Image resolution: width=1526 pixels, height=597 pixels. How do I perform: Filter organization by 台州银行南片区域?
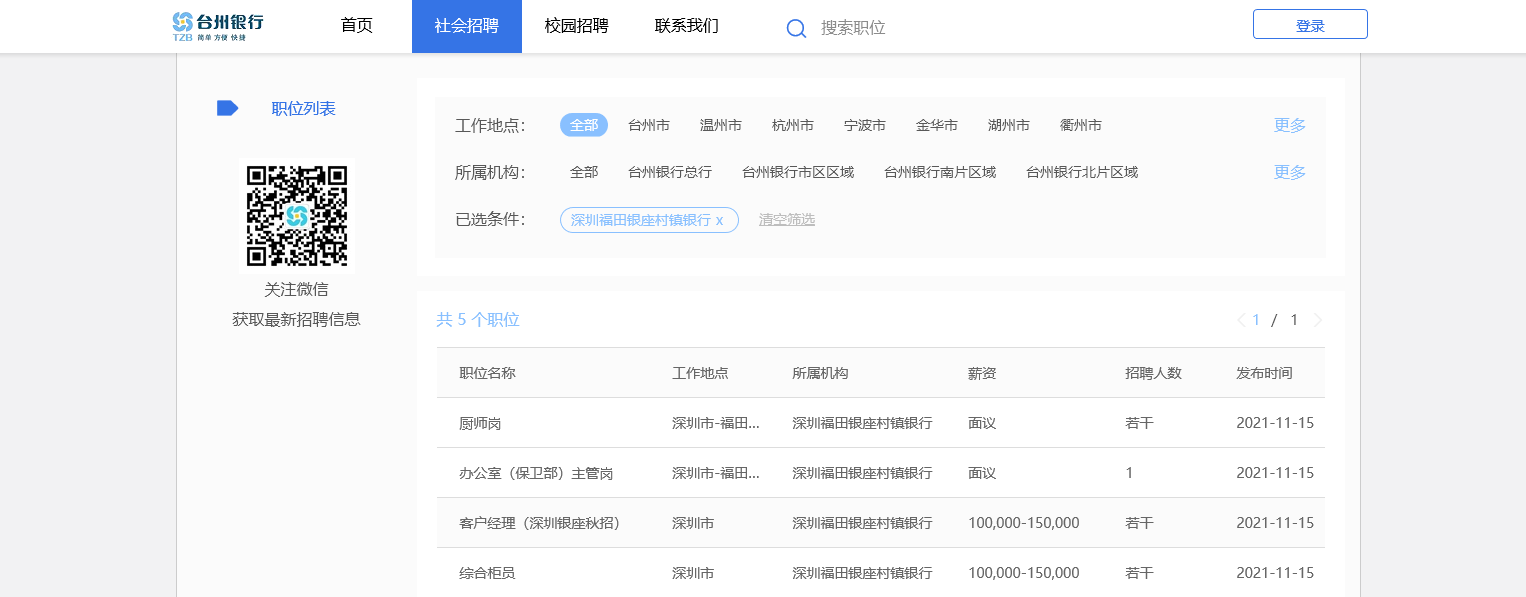(x=940, y=172)
